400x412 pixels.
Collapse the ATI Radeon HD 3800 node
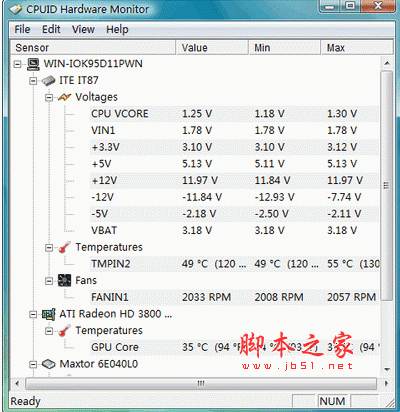[x=33, y=314]
